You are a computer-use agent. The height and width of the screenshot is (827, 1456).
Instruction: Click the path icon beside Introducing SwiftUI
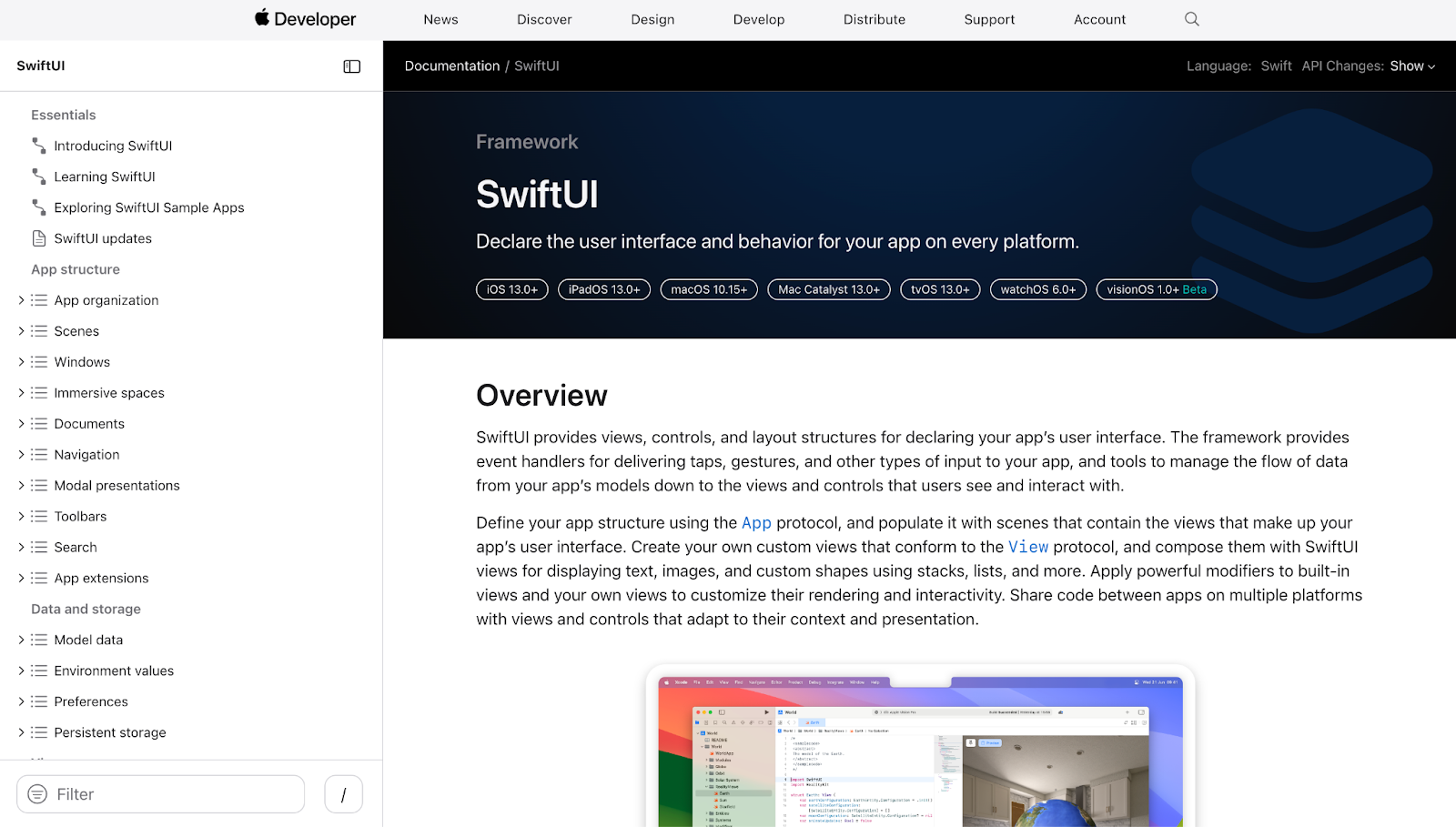[39, 146]
